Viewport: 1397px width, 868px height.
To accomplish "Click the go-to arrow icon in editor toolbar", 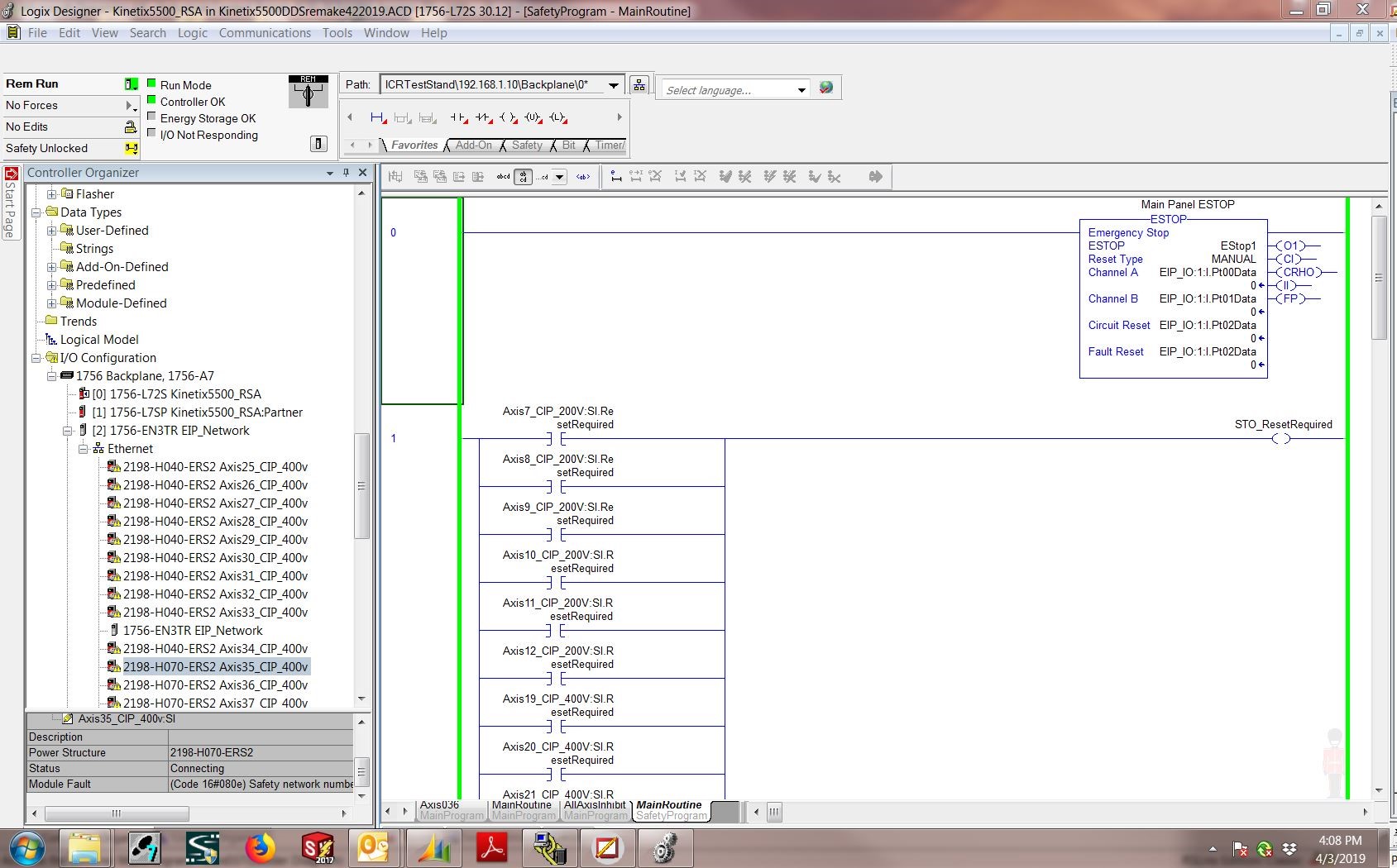I will pos(876,176).
